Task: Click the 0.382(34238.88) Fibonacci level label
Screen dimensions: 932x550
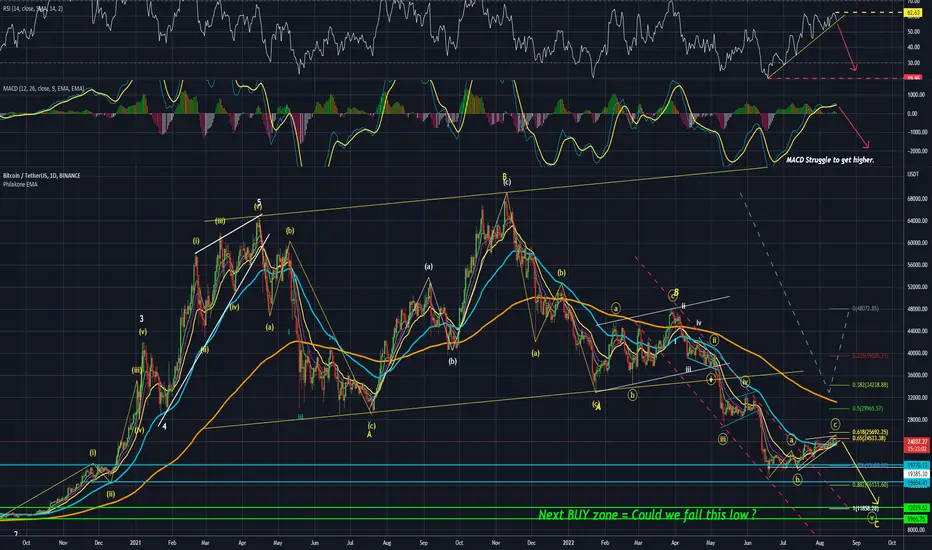Action: point(870,385)
